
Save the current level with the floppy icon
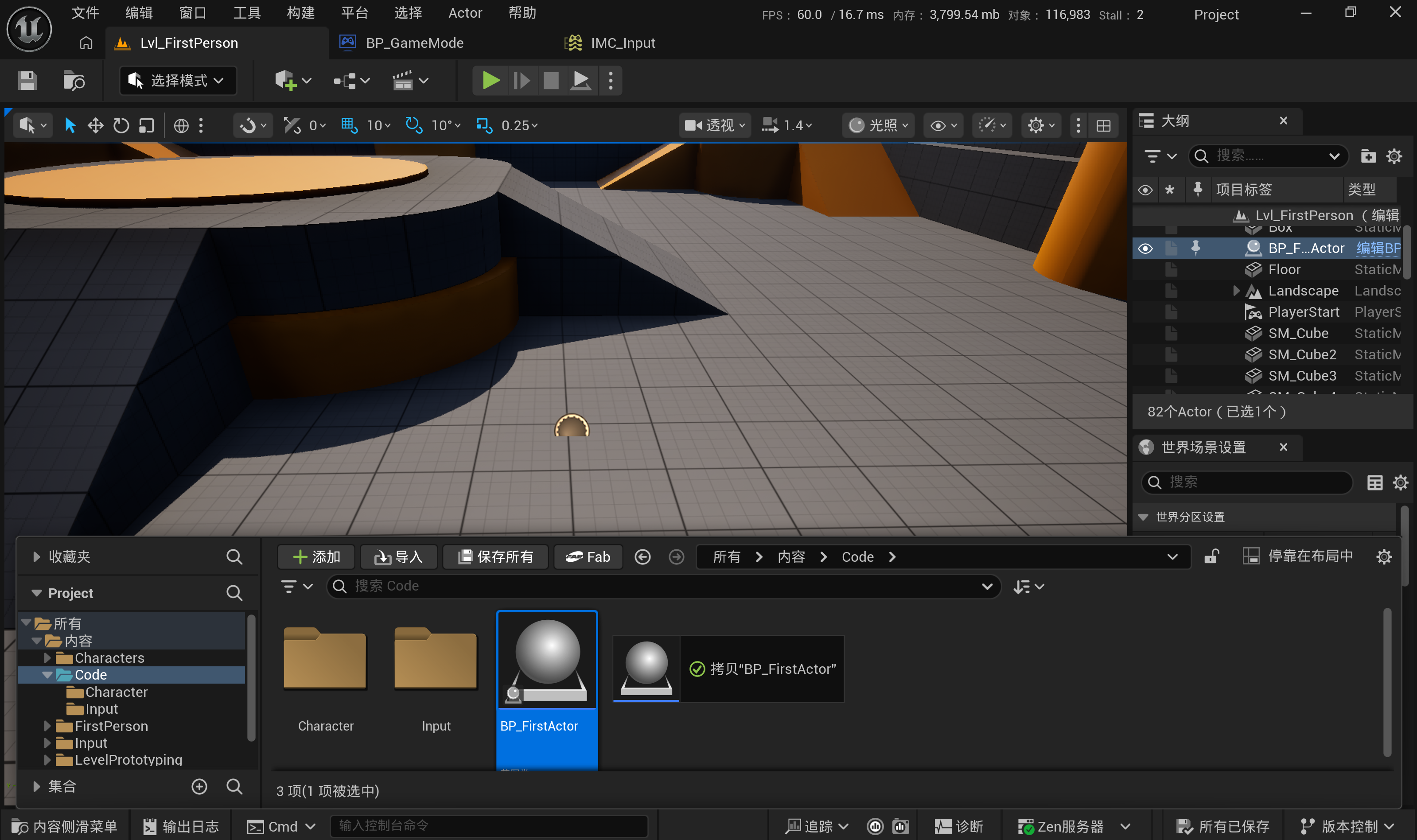click(27, 81)
